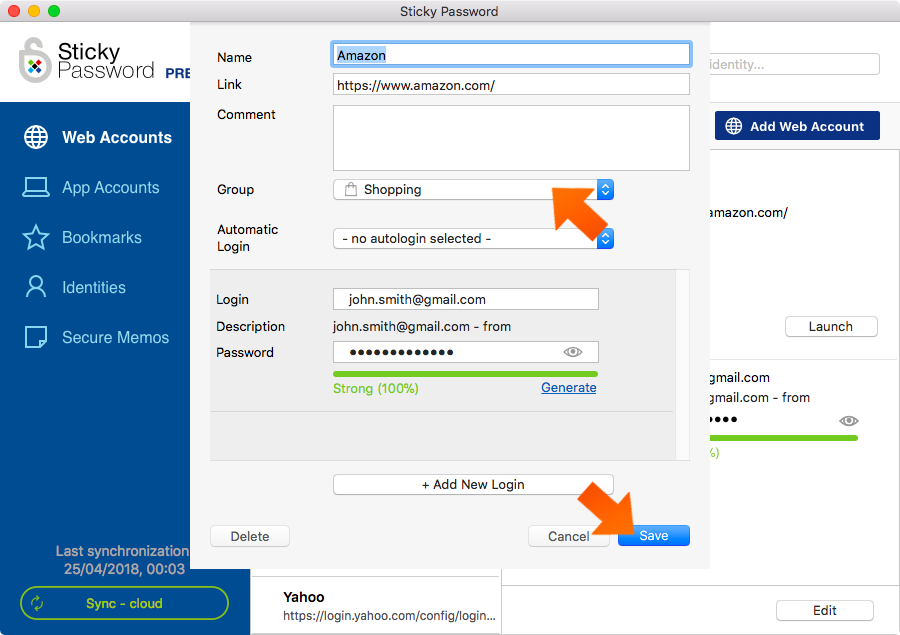
Task: Launch the Amazon account
Action: point(831,326)
